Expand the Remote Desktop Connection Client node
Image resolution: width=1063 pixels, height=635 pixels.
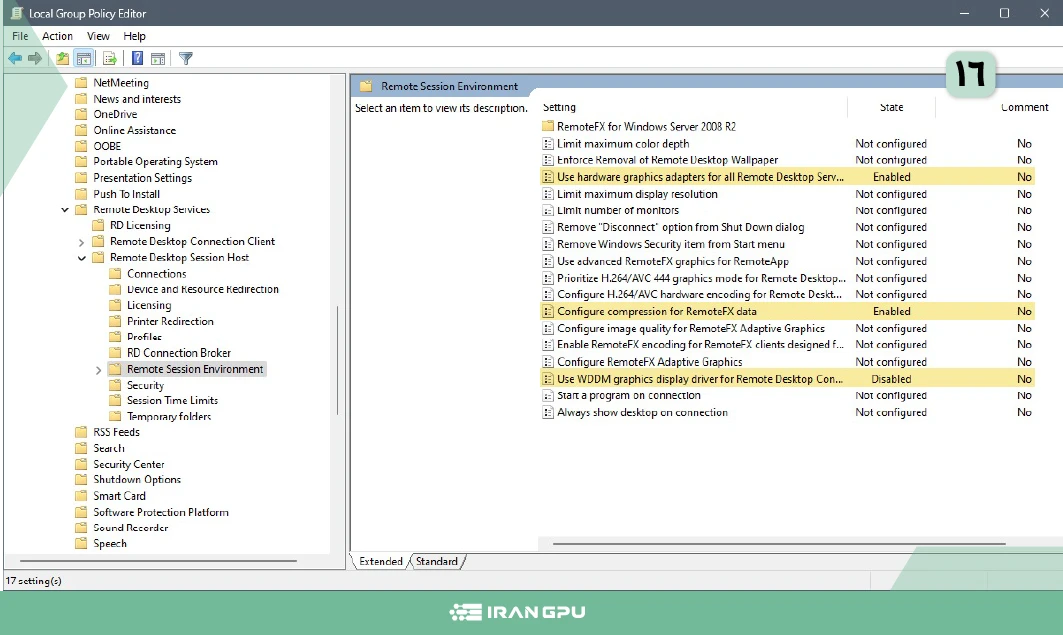click(81, 242)
